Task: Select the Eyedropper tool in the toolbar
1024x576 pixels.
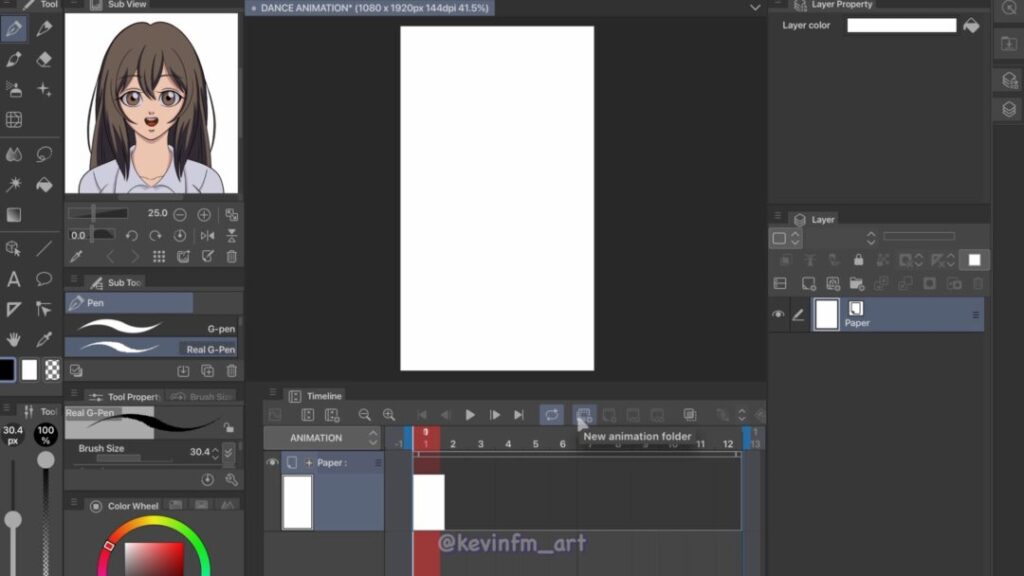Action: tap(44, 339)
